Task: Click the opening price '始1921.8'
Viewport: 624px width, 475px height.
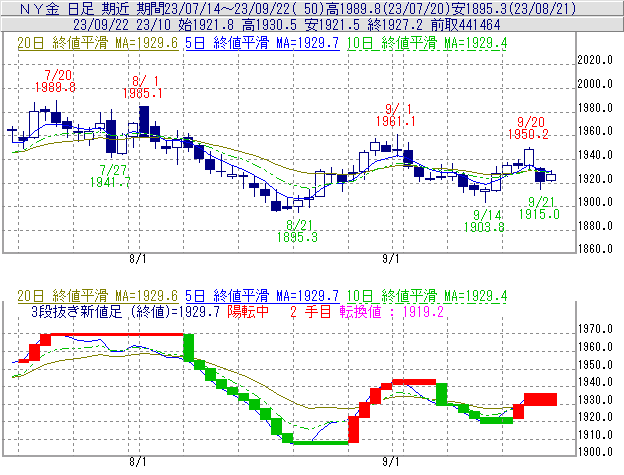Action: [x=206, y=25]
